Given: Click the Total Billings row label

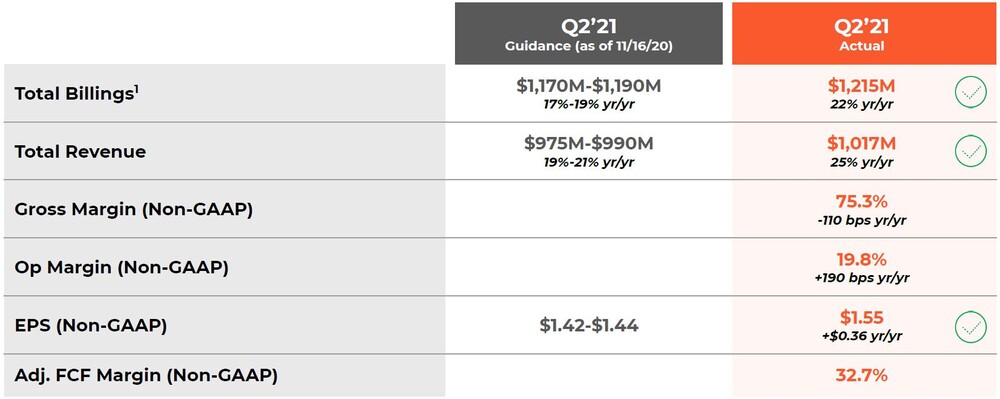Looking at the screenshot, I should (x=77, y=93).
